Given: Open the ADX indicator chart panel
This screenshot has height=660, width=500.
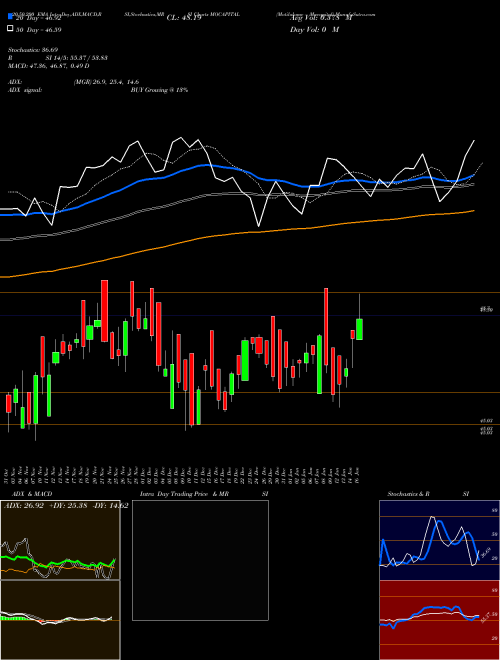Looking at the screenshot, I should point(60,540).
